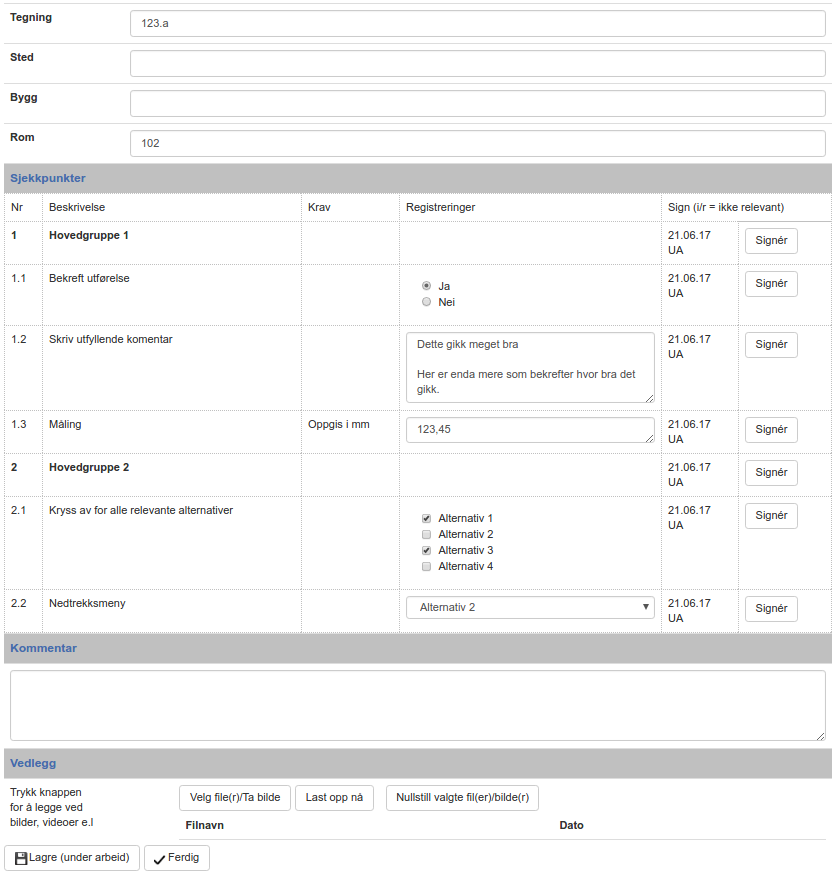839x872 pixels.
Task: Uncheck the Alternativ 3 checkbox
Action: click(427, 551)
